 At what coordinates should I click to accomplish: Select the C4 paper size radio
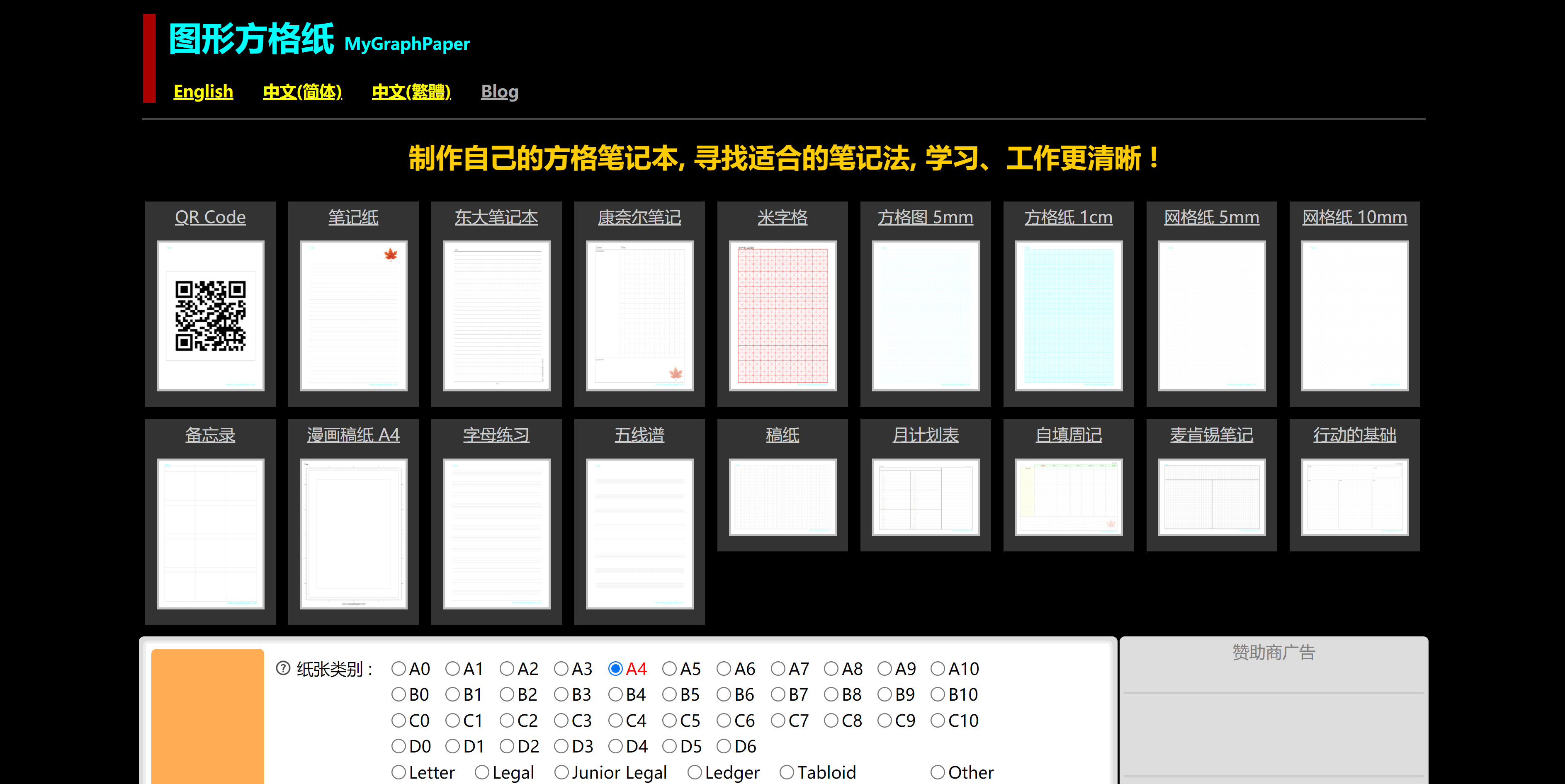coord(615,720)
